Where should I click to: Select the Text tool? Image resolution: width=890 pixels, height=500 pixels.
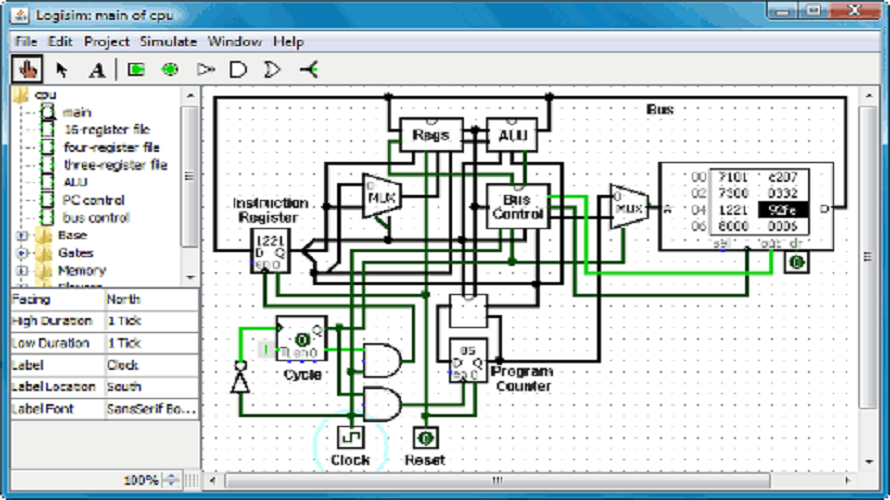[x=96, y=70]
